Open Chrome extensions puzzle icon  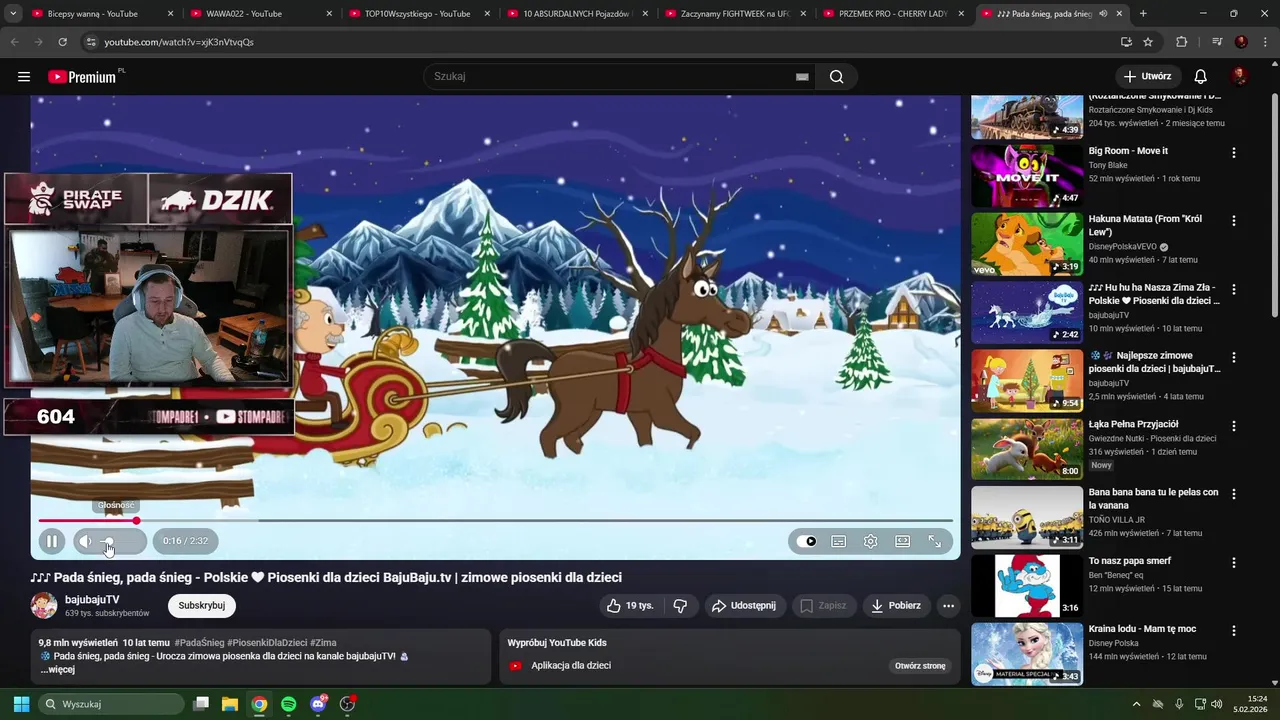(1181, 42)
